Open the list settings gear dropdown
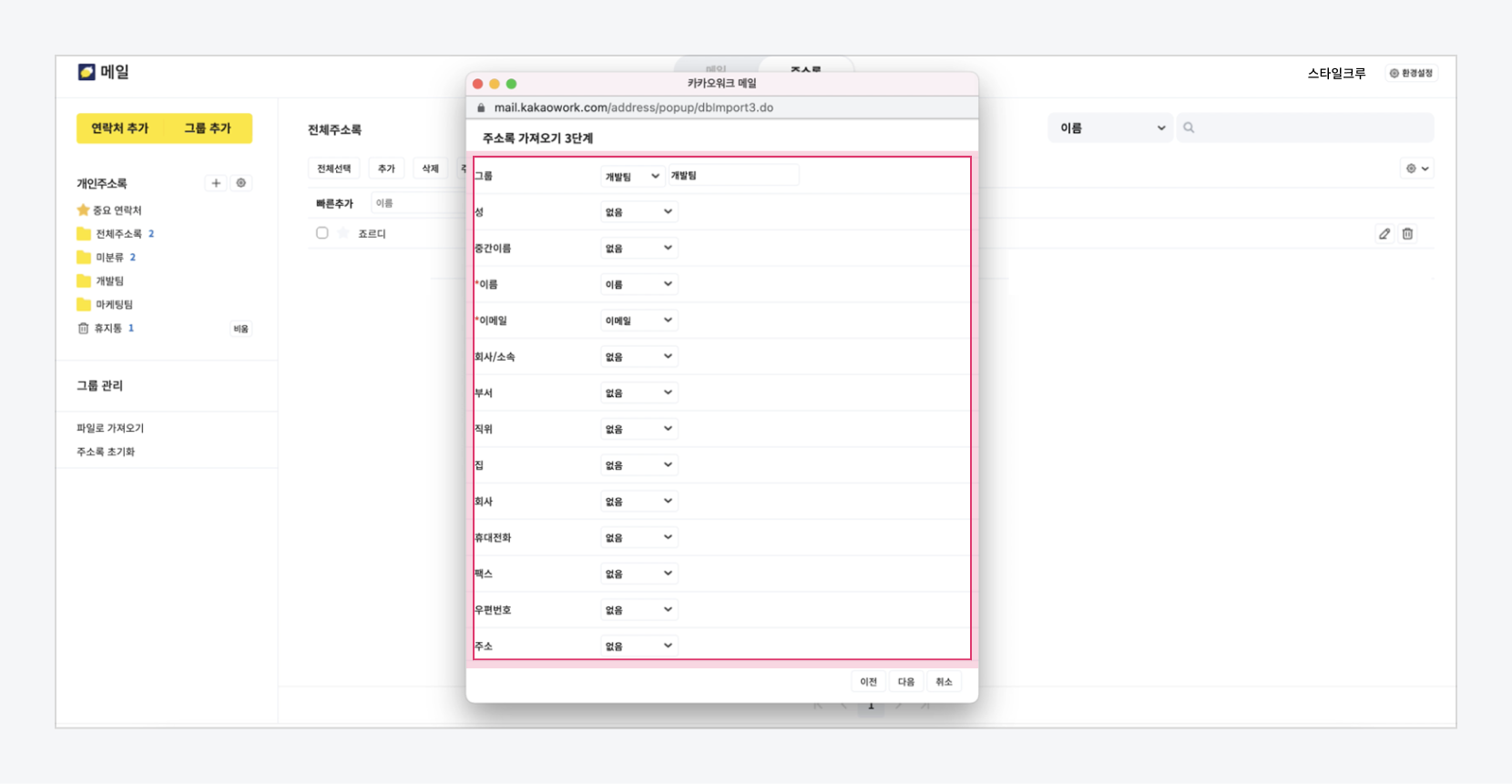The image size is (1512, 784). 1416,168
